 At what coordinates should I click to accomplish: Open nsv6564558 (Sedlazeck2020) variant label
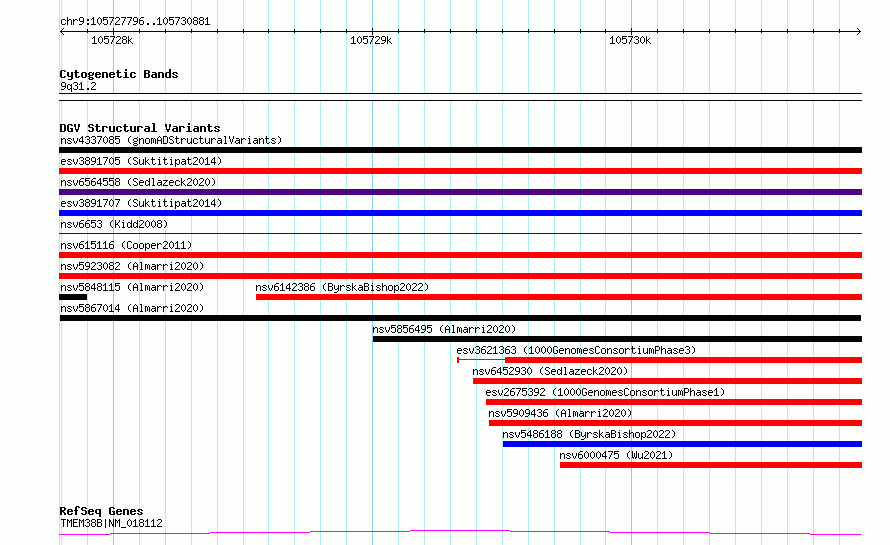tap(138, 182)
